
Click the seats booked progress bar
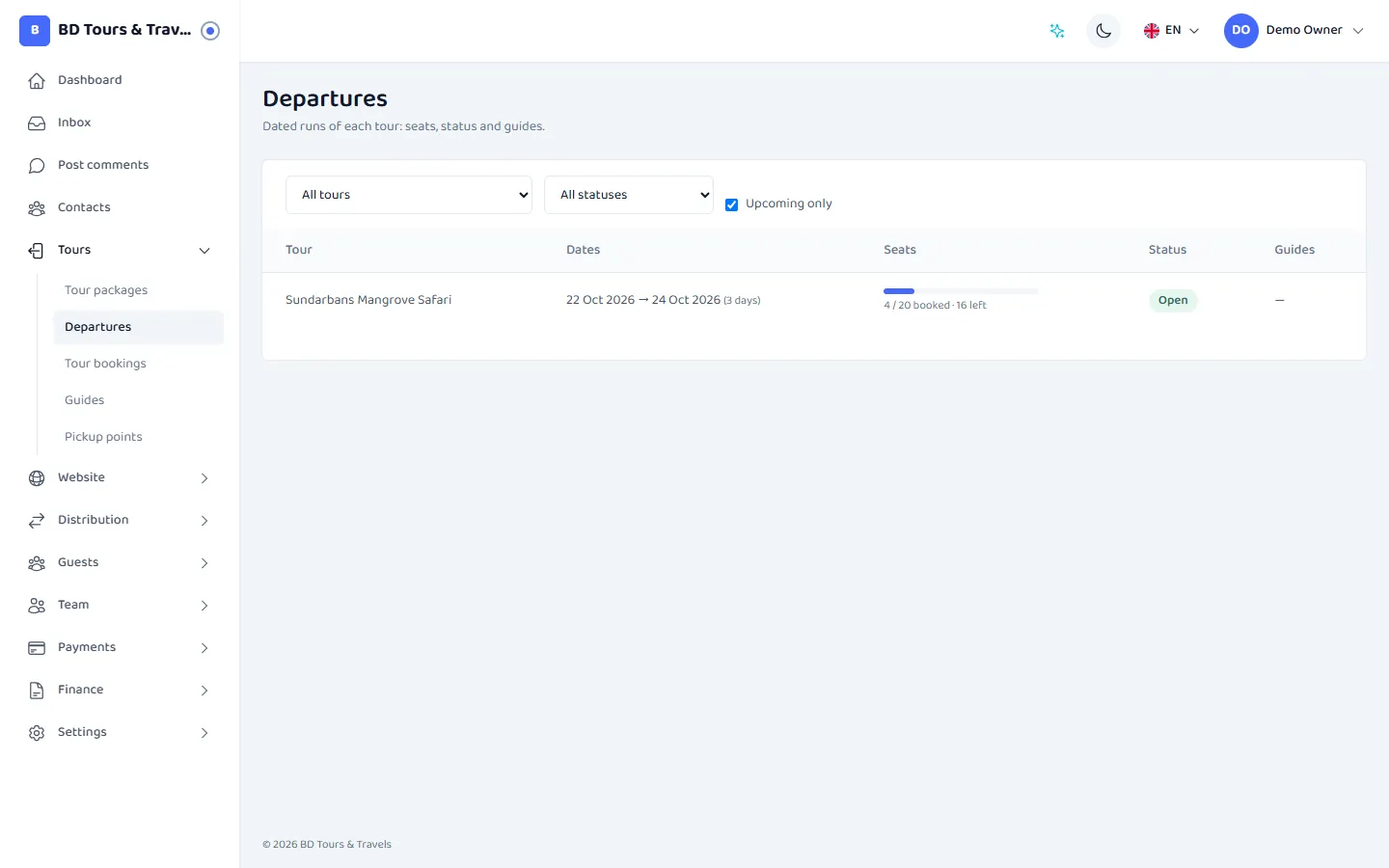[961, 291]
